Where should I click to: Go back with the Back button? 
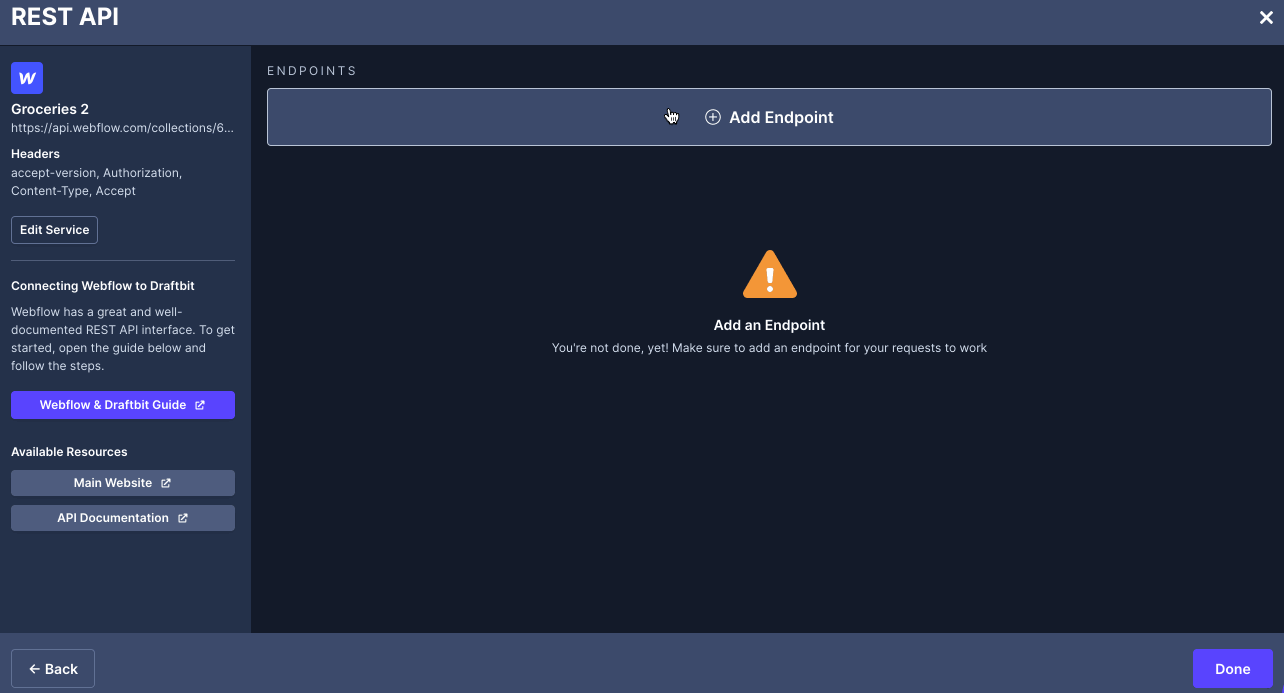(53, 669)
